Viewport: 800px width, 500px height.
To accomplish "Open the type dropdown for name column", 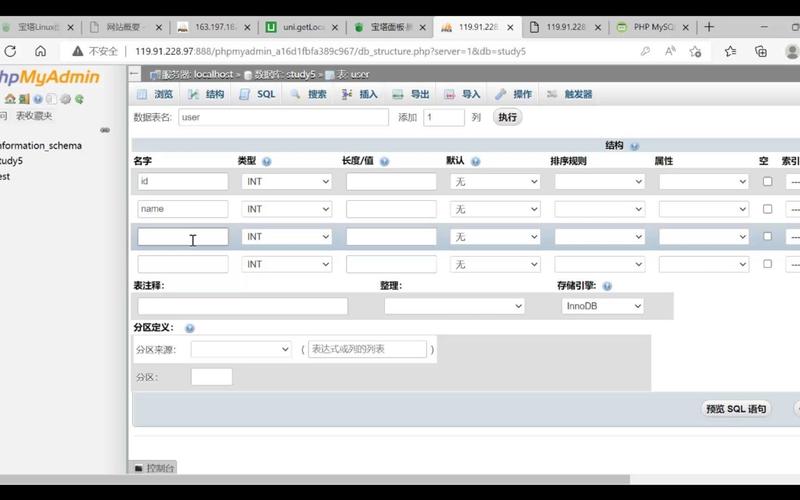I will 287,209.
